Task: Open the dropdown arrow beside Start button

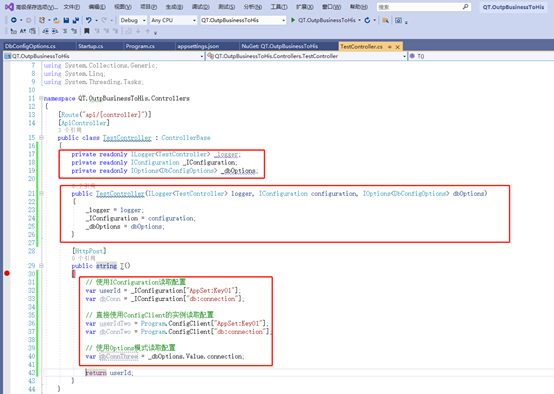Action: [x=359, y=20]
